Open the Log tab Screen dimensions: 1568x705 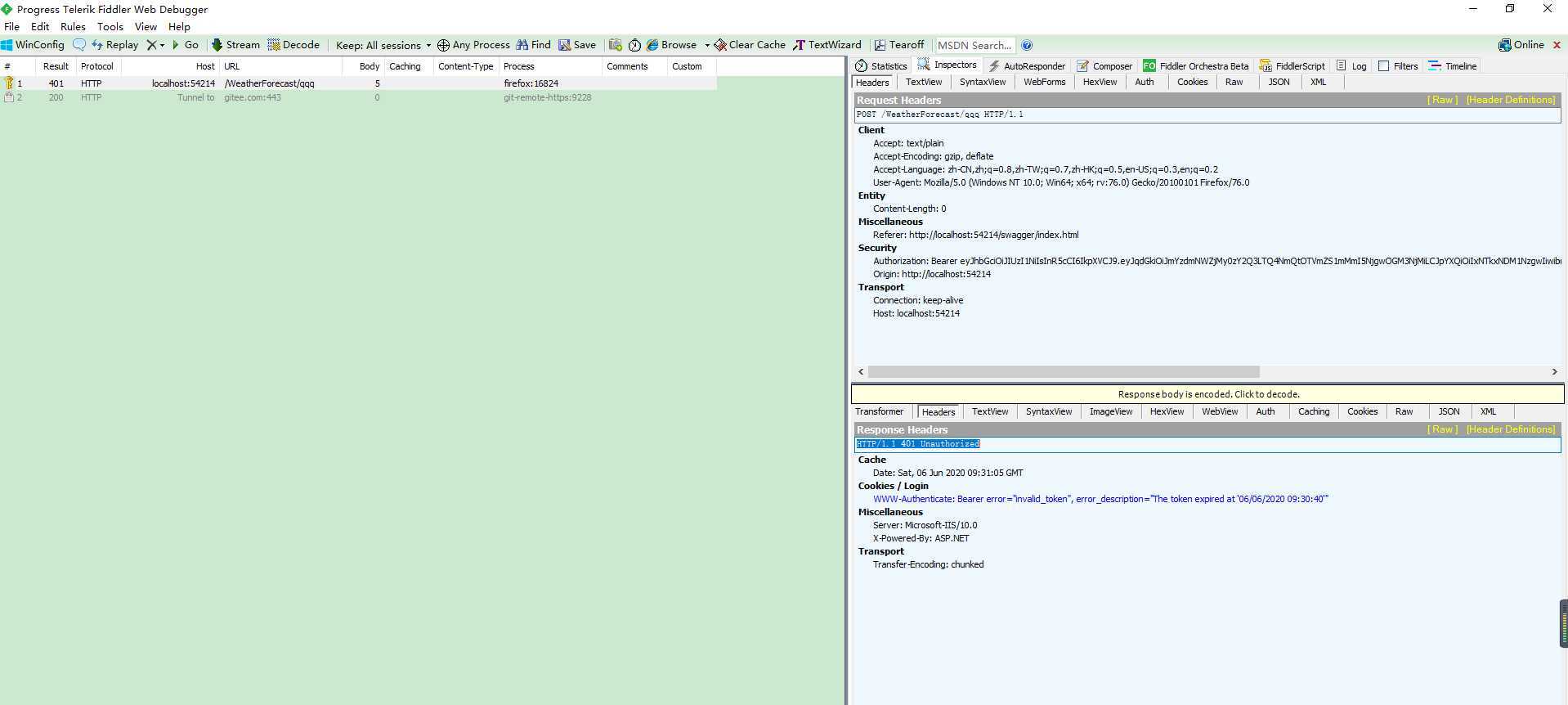pos(1351,66)
